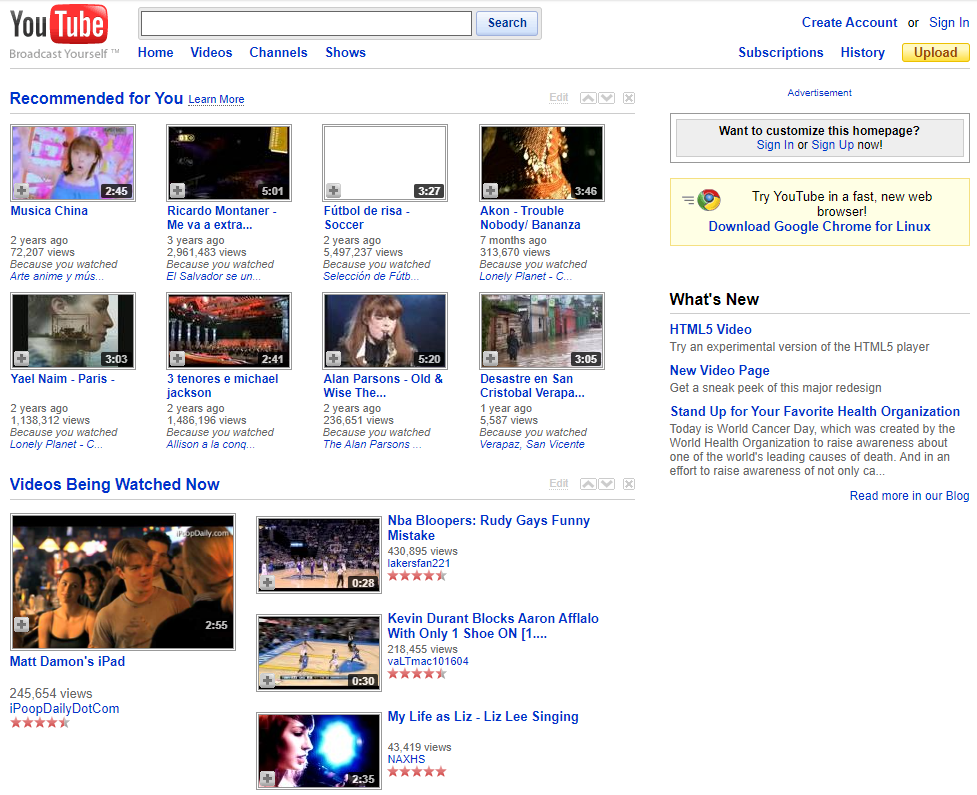Open Akon Trouble Nobody thumbnail

541,163
